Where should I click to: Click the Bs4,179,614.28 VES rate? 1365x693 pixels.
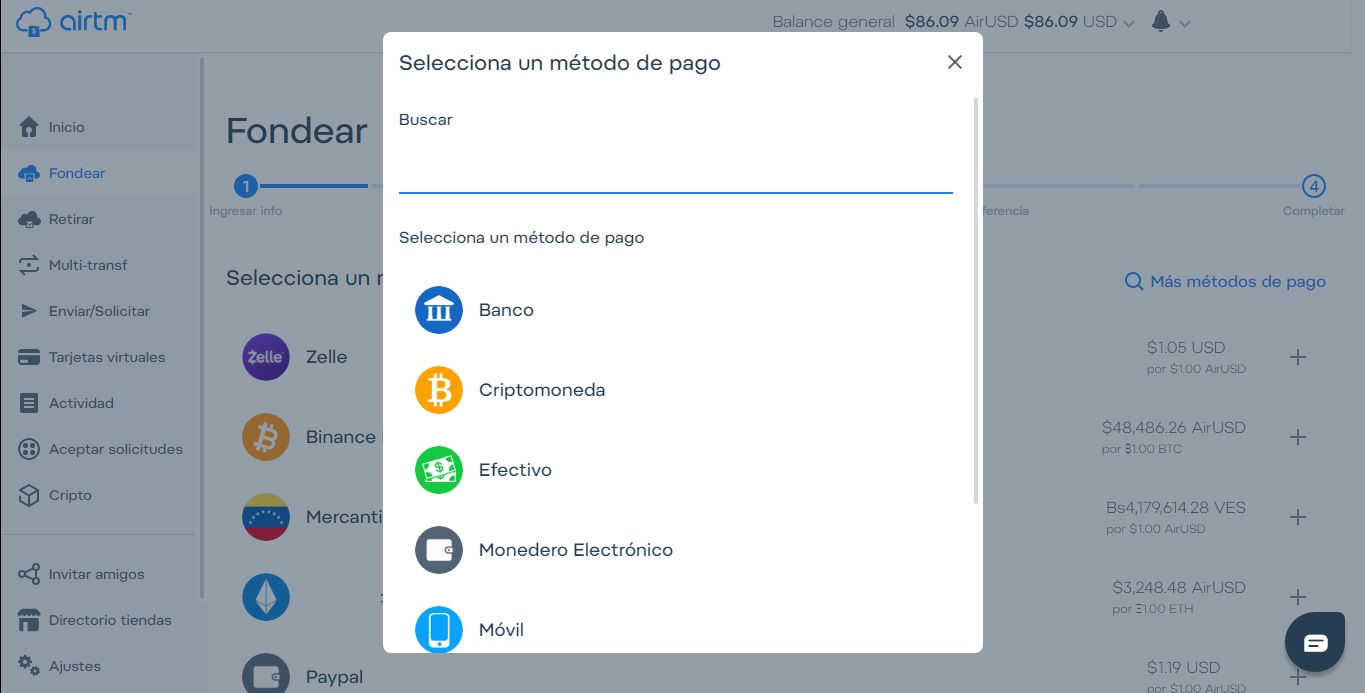point(1176,508)
